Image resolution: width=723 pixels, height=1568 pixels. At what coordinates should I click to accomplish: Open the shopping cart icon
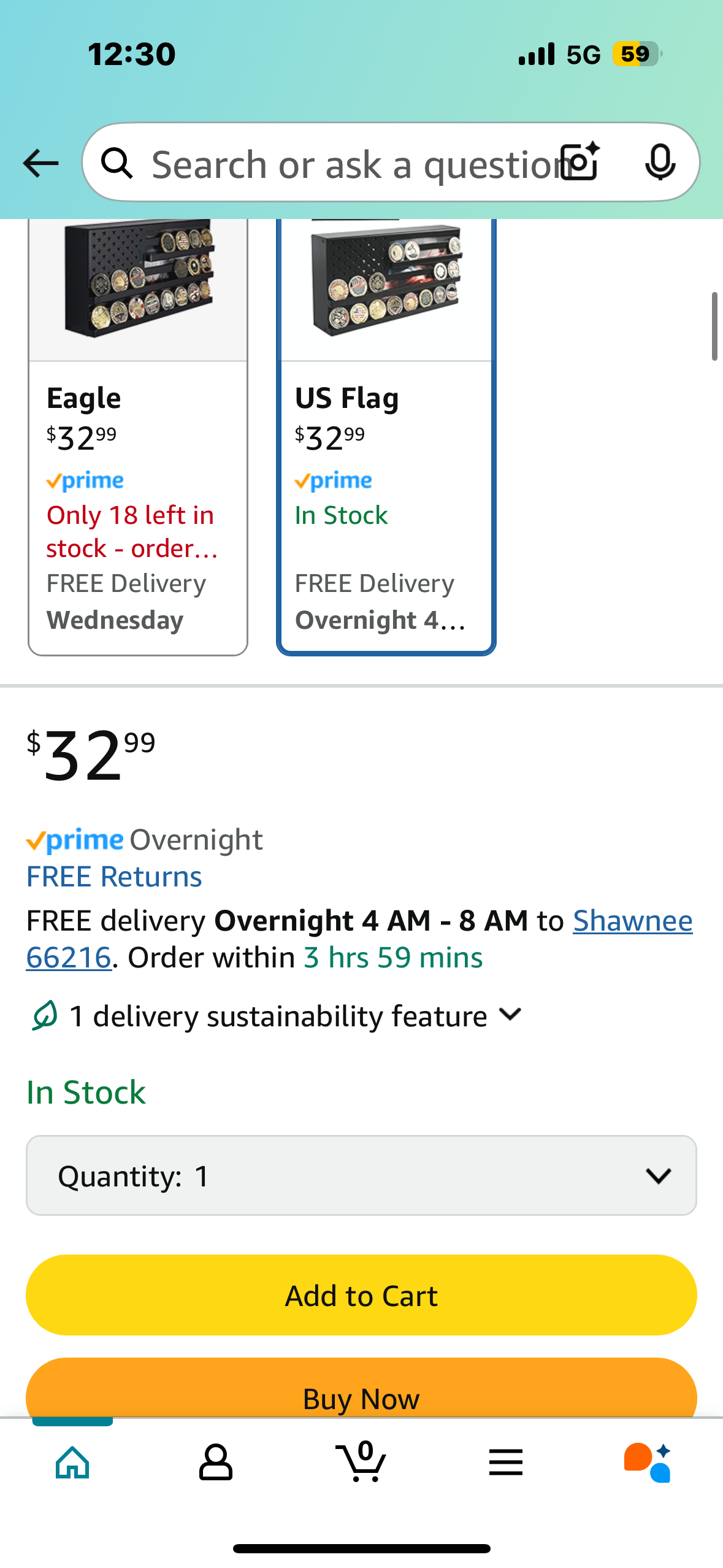[361, 1462]
